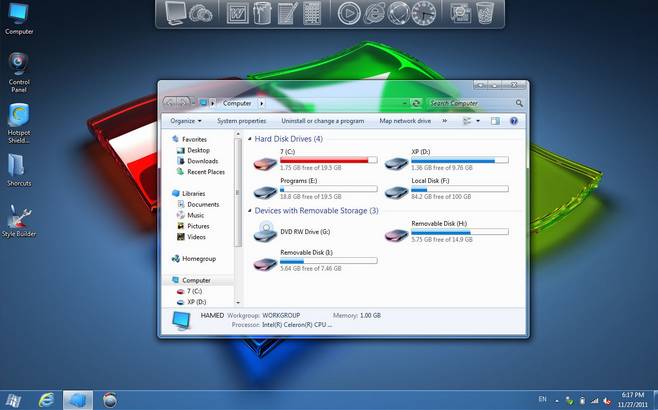Select the Programs (E:) drive
This screenshot has height=410, width=658.
tap(315, 189)
